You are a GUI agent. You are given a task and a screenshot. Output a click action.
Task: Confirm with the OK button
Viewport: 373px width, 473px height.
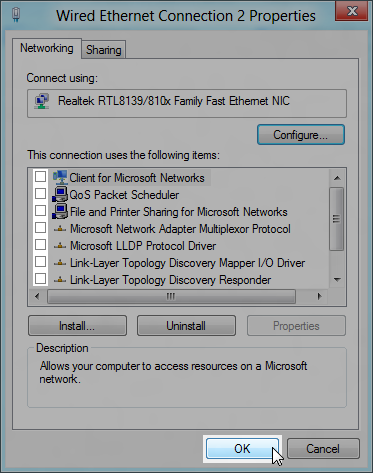pyautogui.click(x=242, y=448)
